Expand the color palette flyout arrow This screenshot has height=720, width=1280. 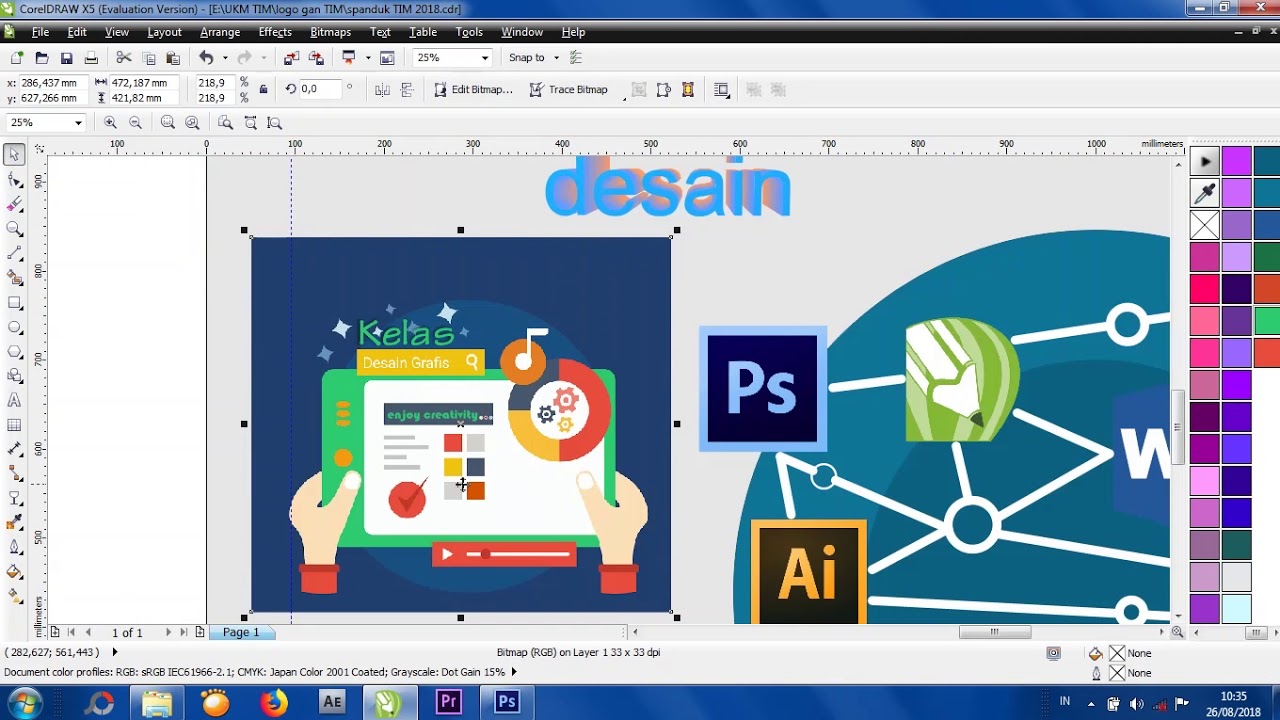(x=1205, y=161)
